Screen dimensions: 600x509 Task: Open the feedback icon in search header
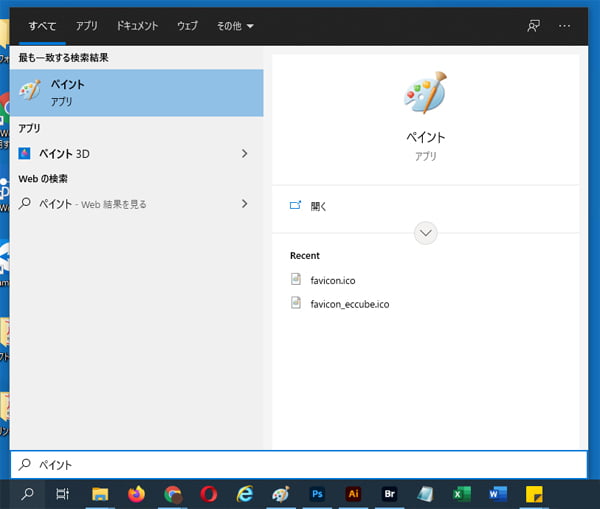point(533,25)
